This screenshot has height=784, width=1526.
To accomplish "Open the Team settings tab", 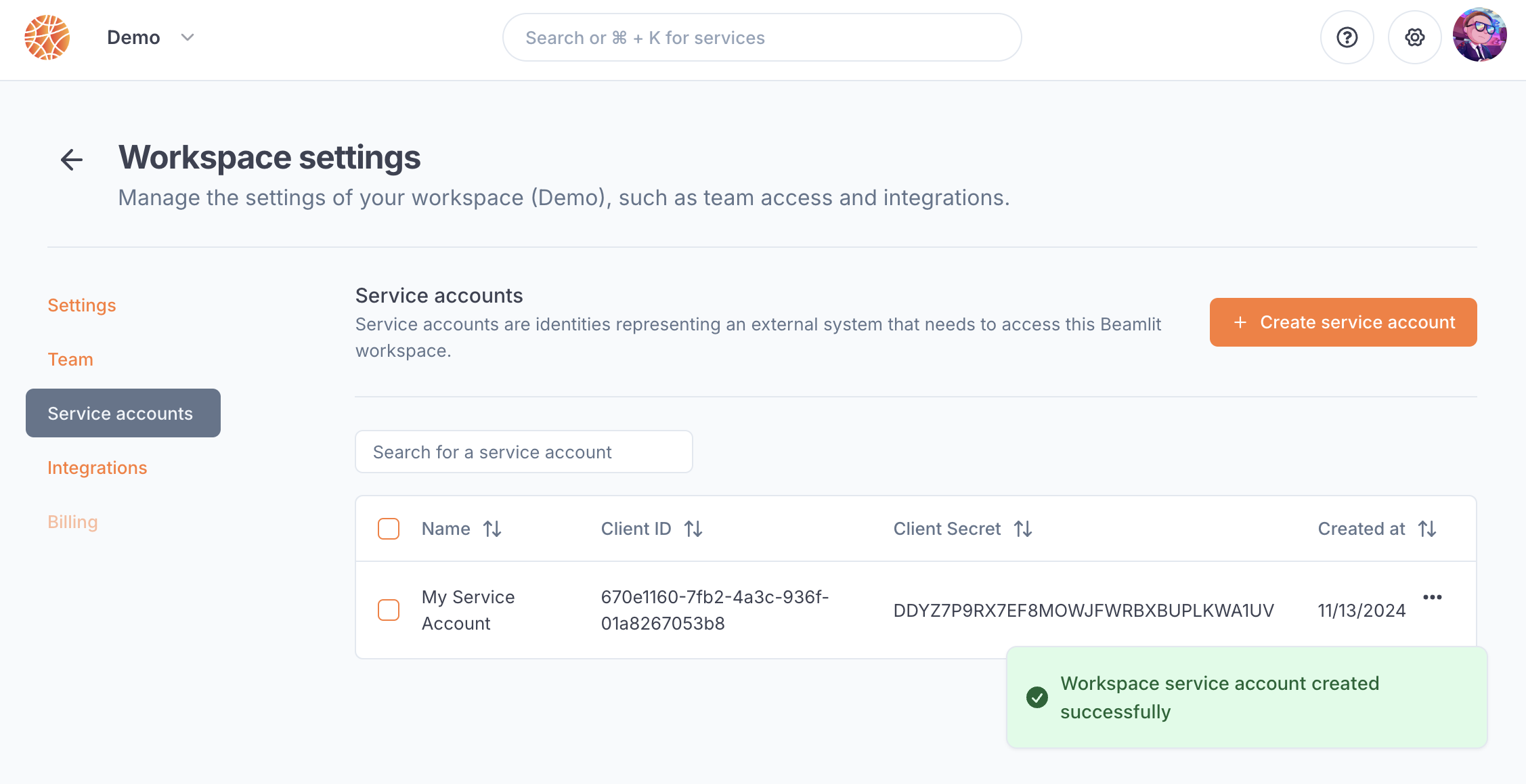I will [70, 360].
